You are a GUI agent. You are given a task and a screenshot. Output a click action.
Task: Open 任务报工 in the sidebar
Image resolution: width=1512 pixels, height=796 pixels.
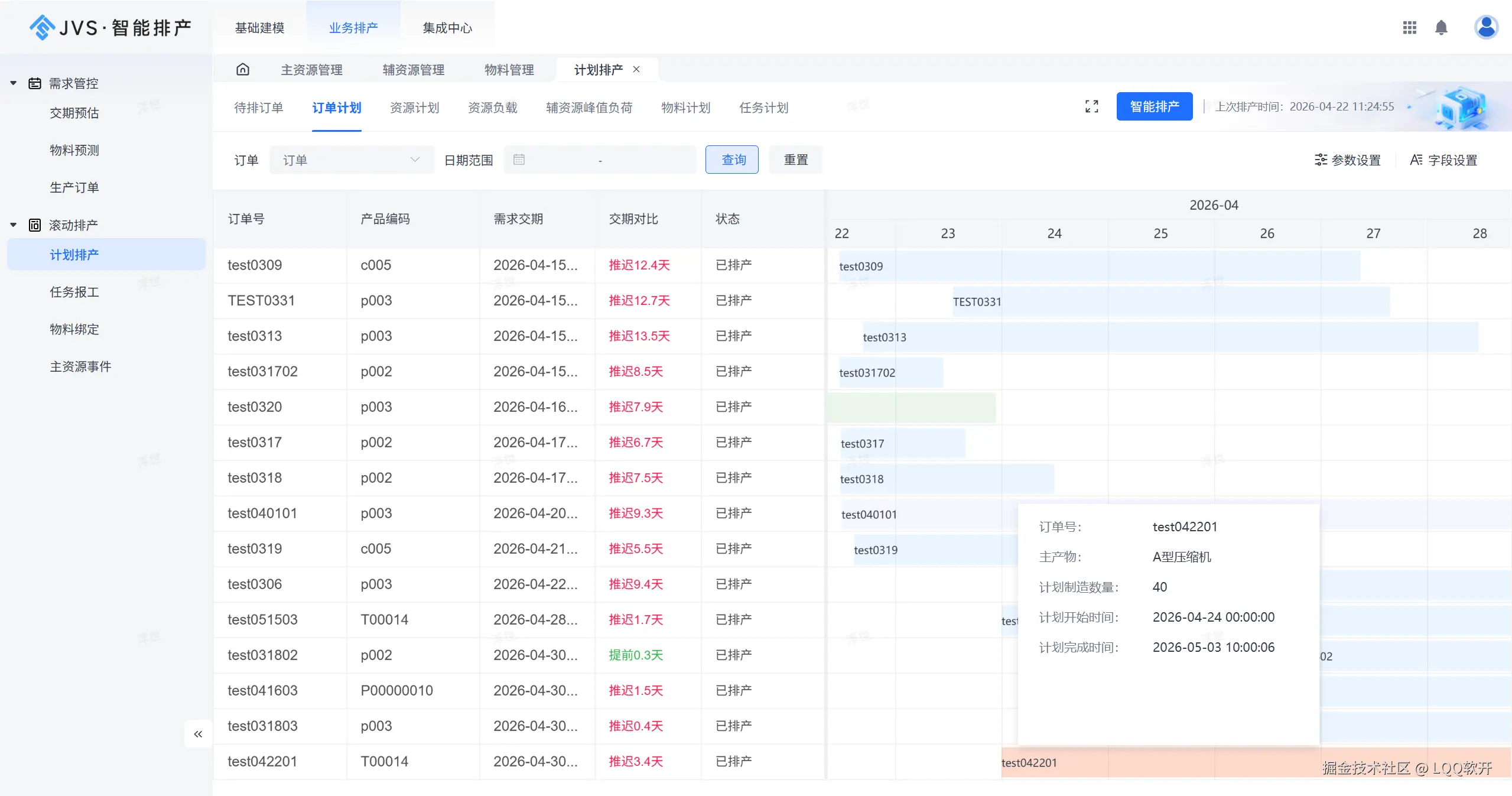pyautogui.click(x=74, y=292)
